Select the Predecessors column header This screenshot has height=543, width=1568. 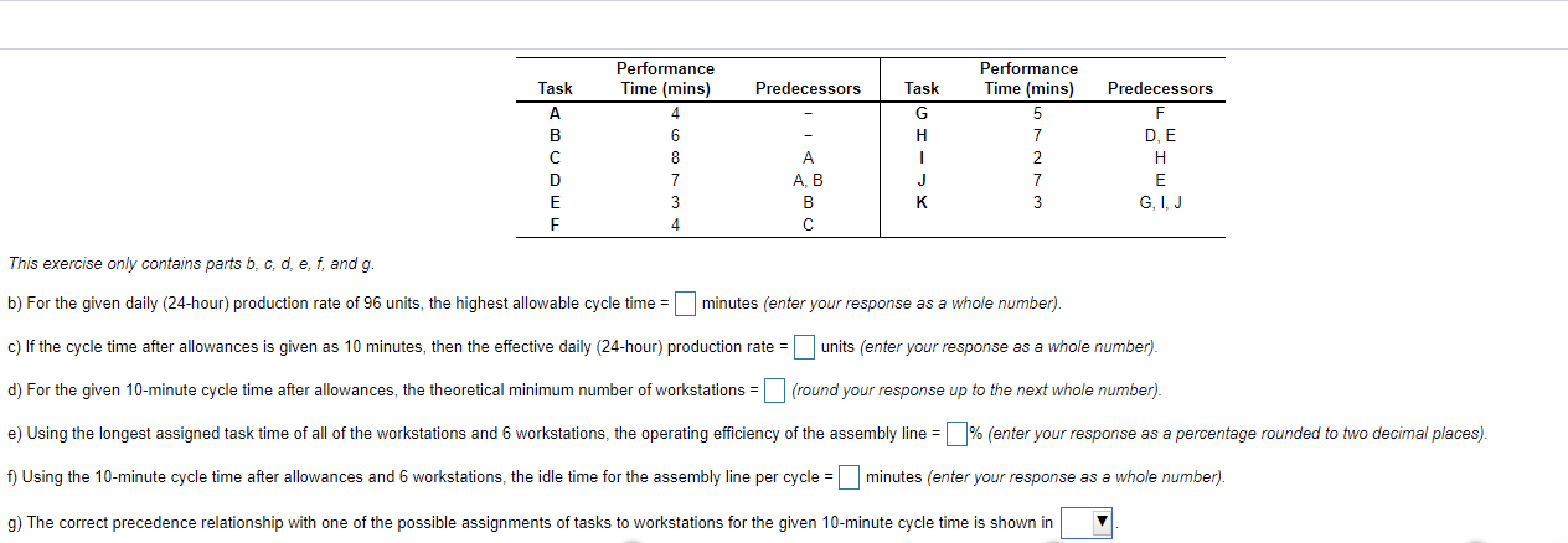click(x=808, y=88)
